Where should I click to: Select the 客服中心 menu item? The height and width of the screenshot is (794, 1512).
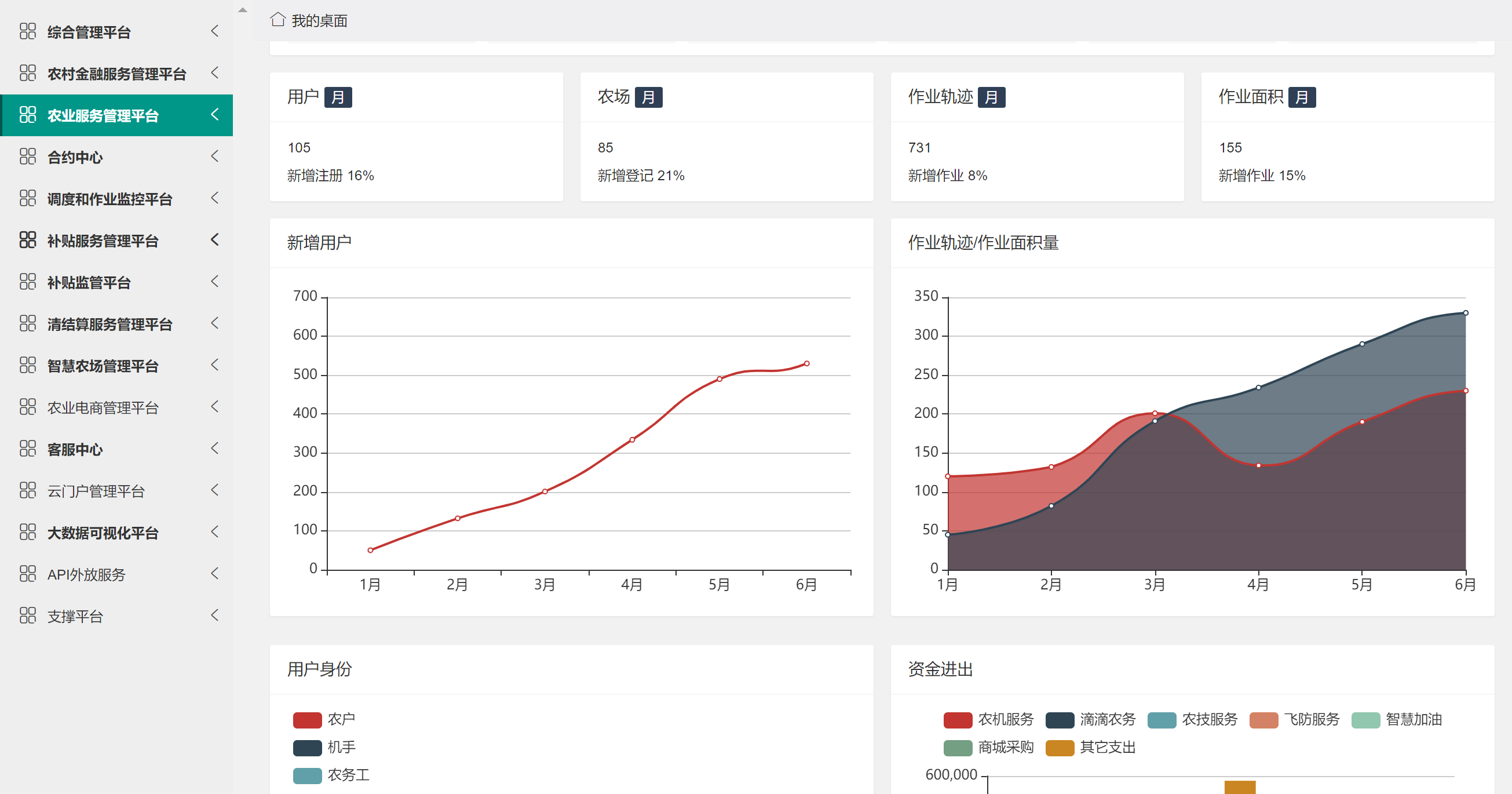coord(117,449)
